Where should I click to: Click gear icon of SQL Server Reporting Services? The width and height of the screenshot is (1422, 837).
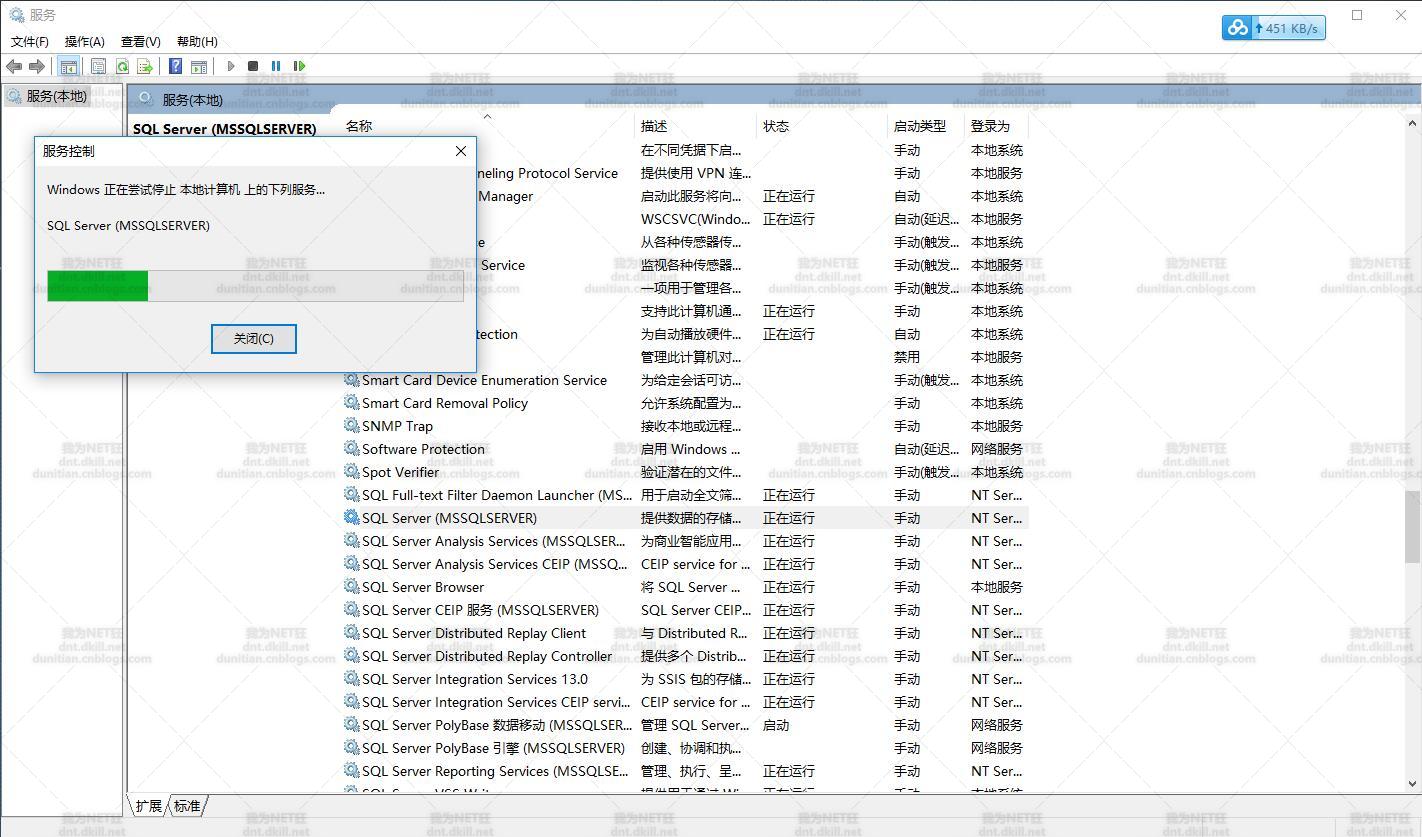pos(351,771)
